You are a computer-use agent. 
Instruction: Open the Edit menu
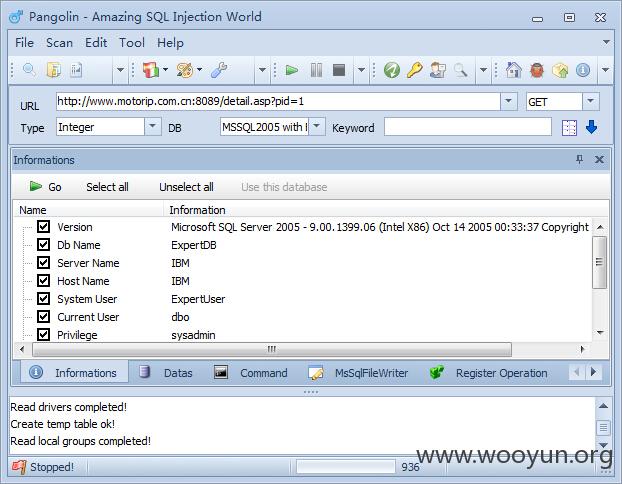point(96,42)
